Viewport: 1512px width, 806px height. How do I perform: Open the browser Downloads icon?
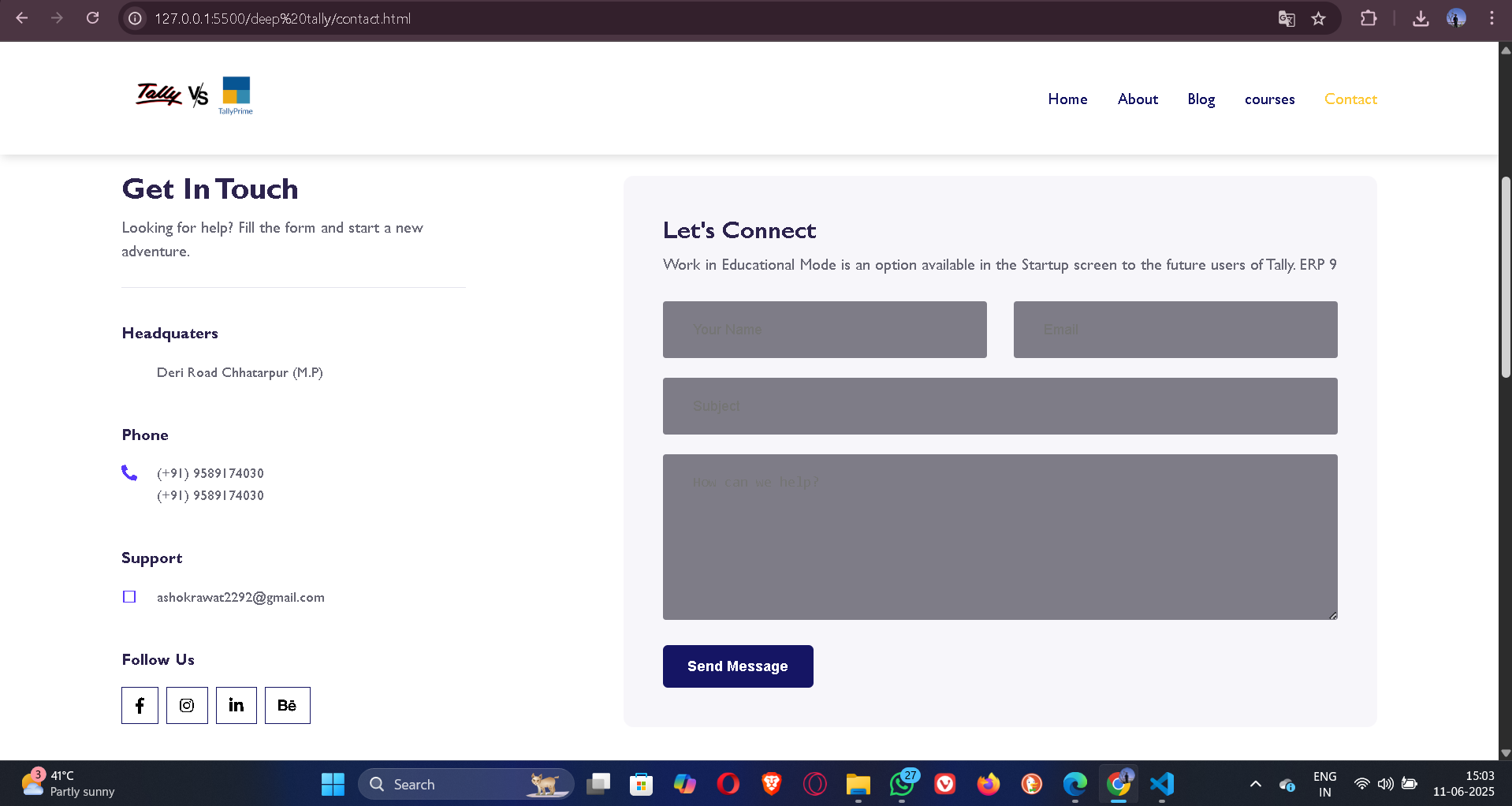(1421, 19)
